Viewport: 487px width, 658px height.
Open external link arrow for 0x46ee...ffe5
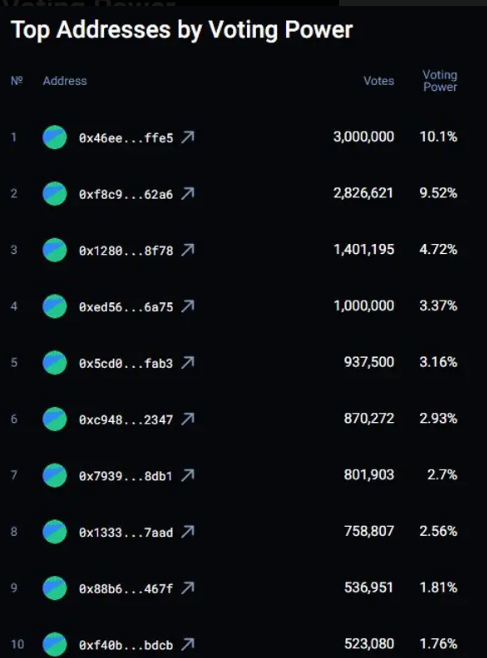tap(188, 137)
